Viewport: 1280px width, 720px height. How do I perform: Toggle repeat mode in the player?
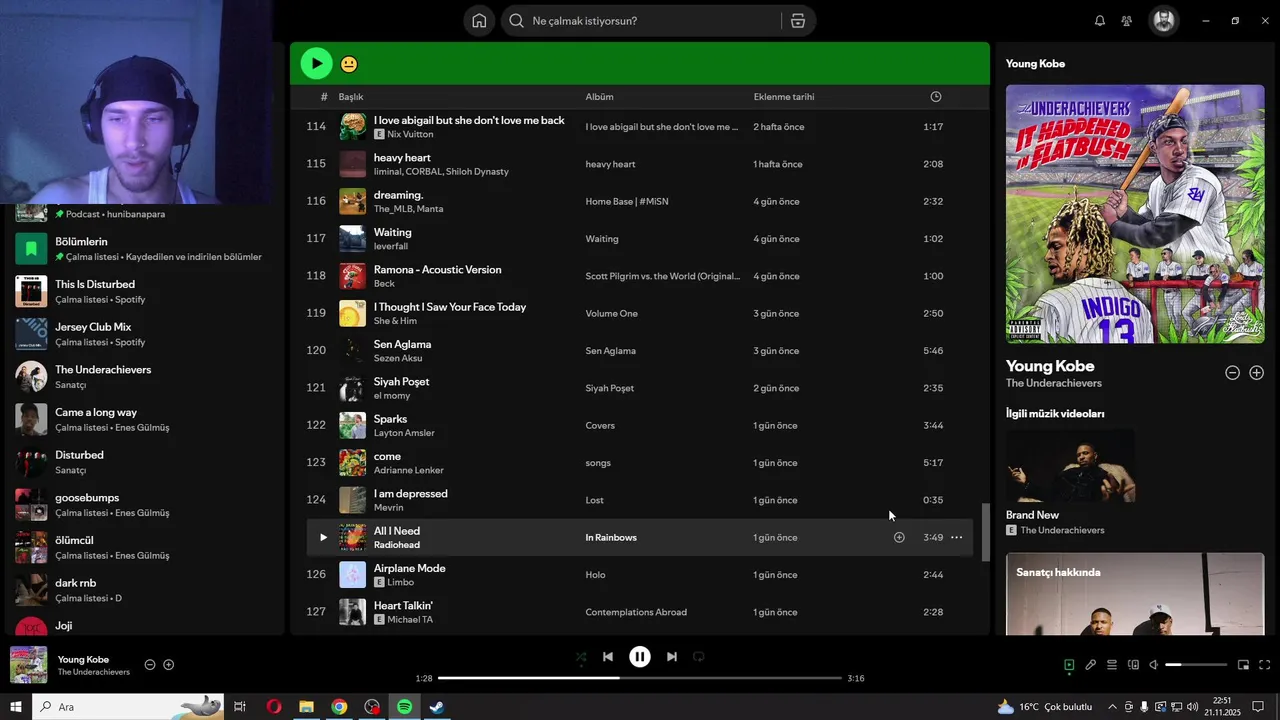(x=699, y=657)
